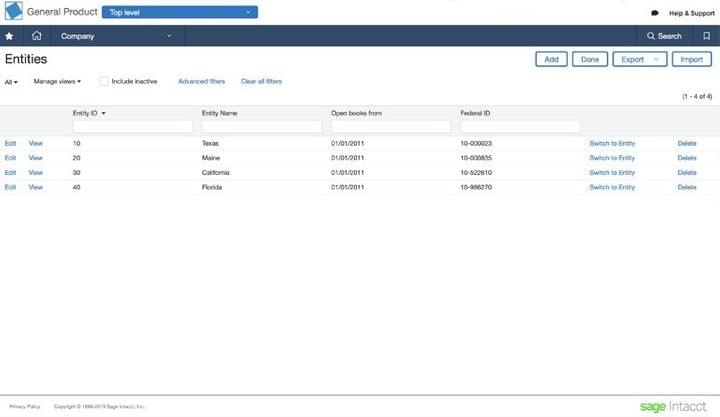Expand the Manage views menu

57,81
